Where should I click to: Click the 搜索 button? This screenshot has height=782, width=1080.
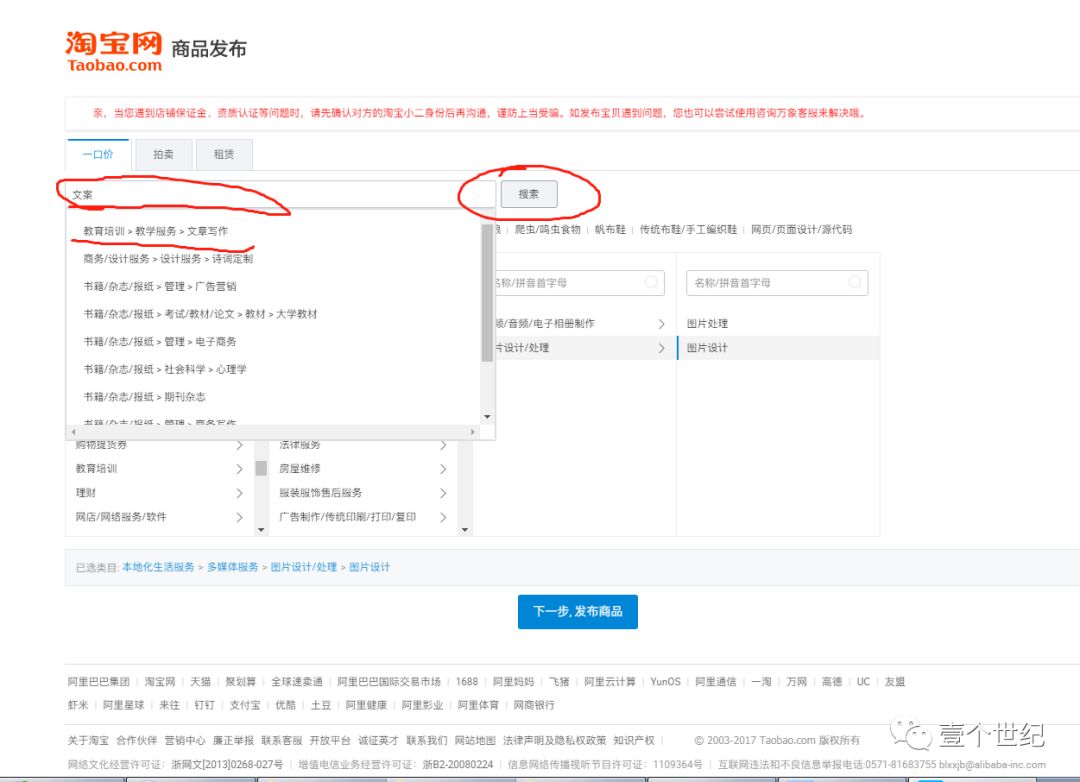coord(529,194)
